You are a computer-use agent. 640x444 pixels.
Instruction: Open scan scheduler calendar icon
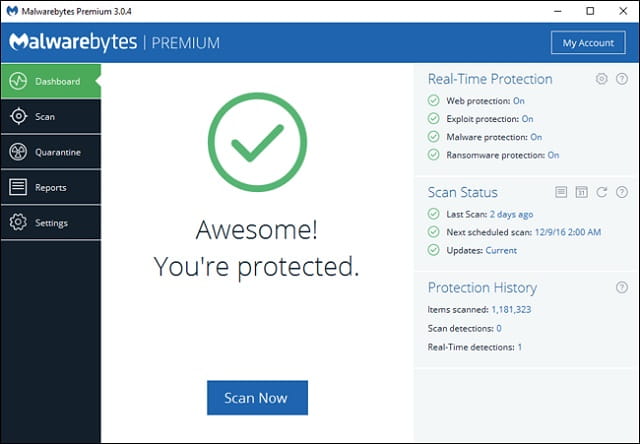[581, 192]
